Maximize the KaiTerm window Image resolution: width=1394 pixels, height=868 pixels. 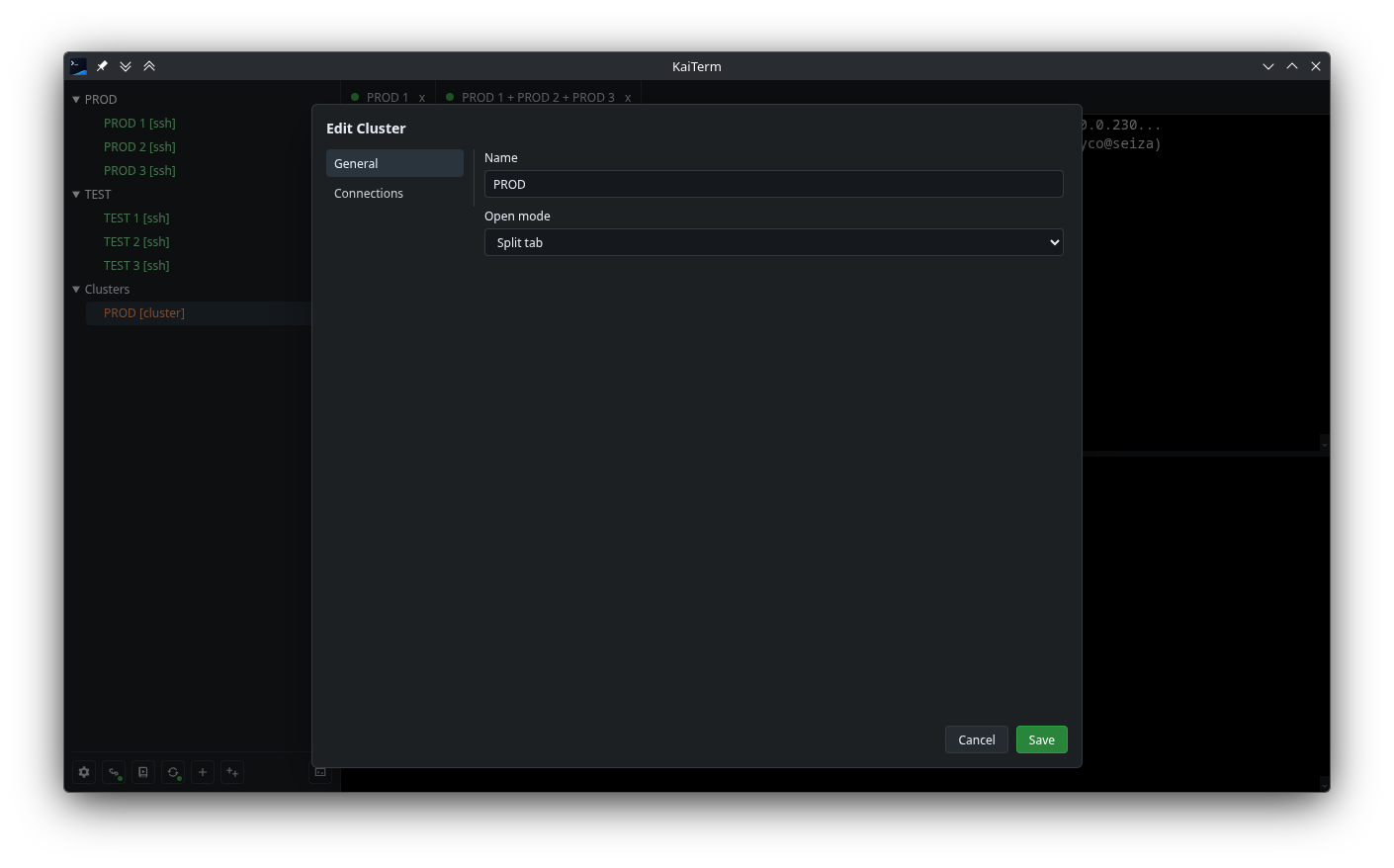click(x=1292, y=66)
